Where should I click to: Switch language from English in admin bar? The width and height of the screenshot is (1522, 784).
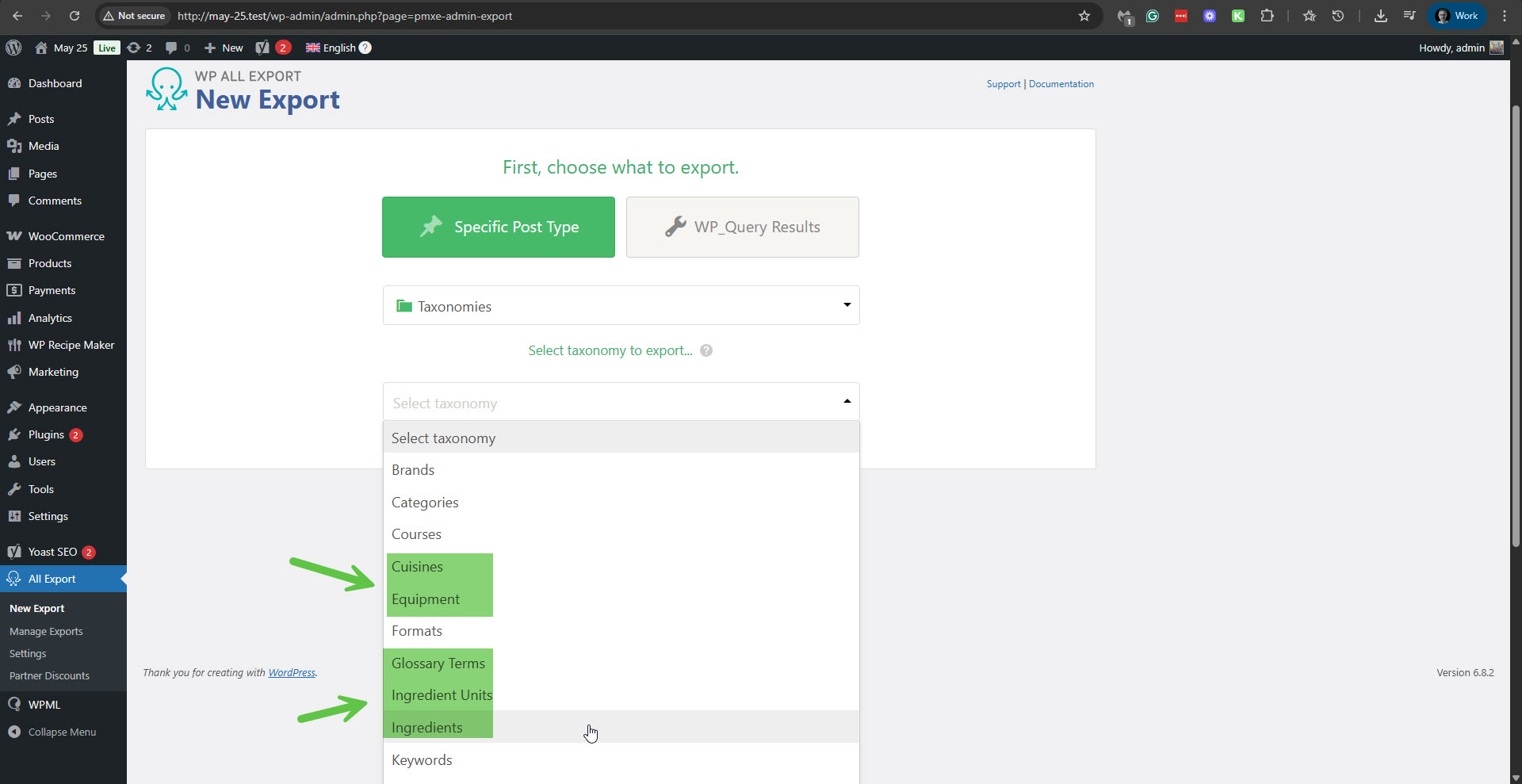tap(331, 48)
